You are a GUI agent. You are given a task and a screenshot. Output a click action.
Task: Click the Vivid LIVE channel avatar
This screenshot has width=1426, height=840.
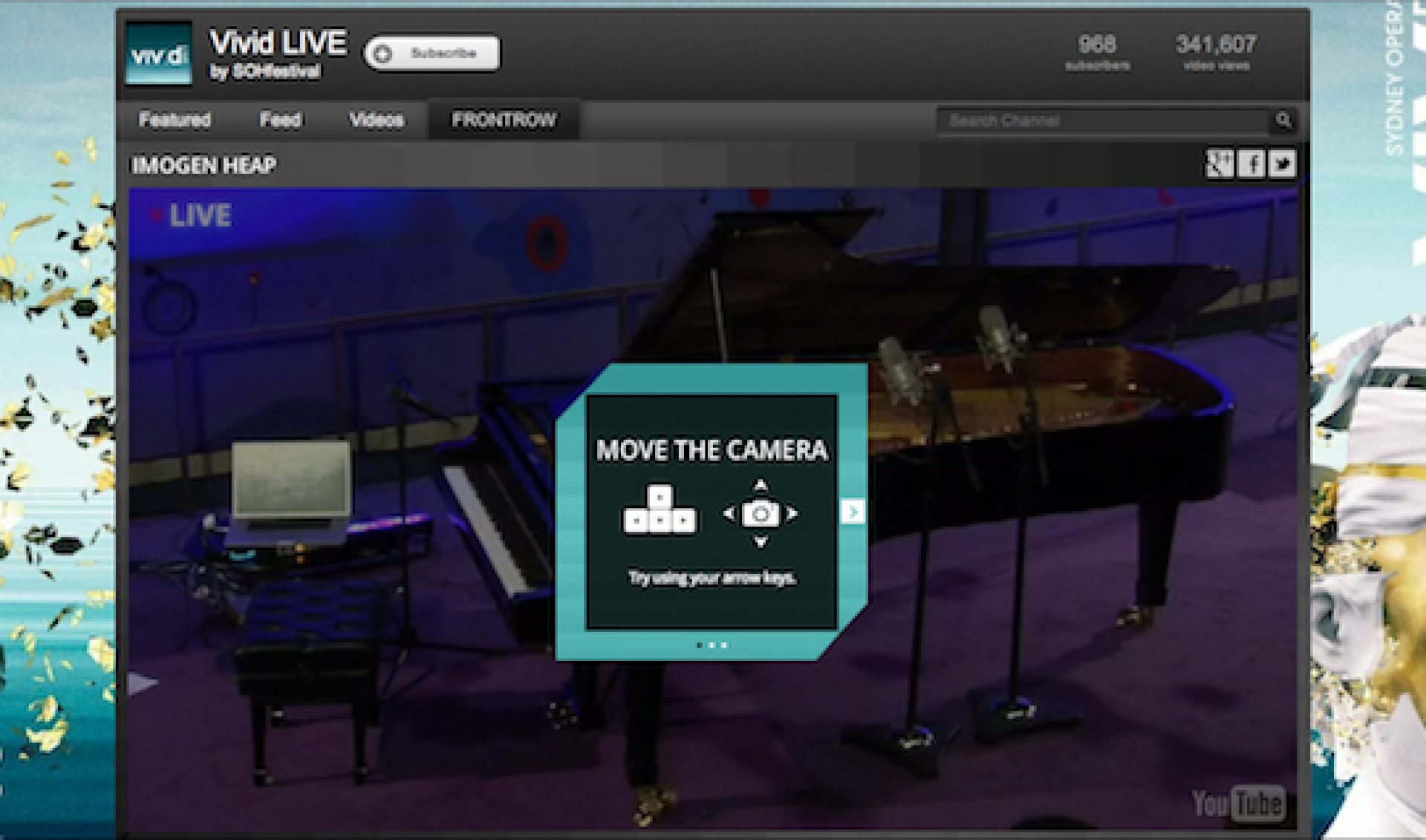tap(160, 53)
